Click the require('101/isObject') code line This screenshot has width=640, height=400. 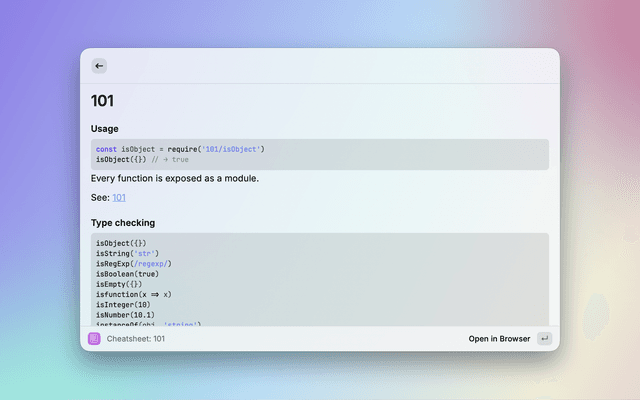click(180, 149)
